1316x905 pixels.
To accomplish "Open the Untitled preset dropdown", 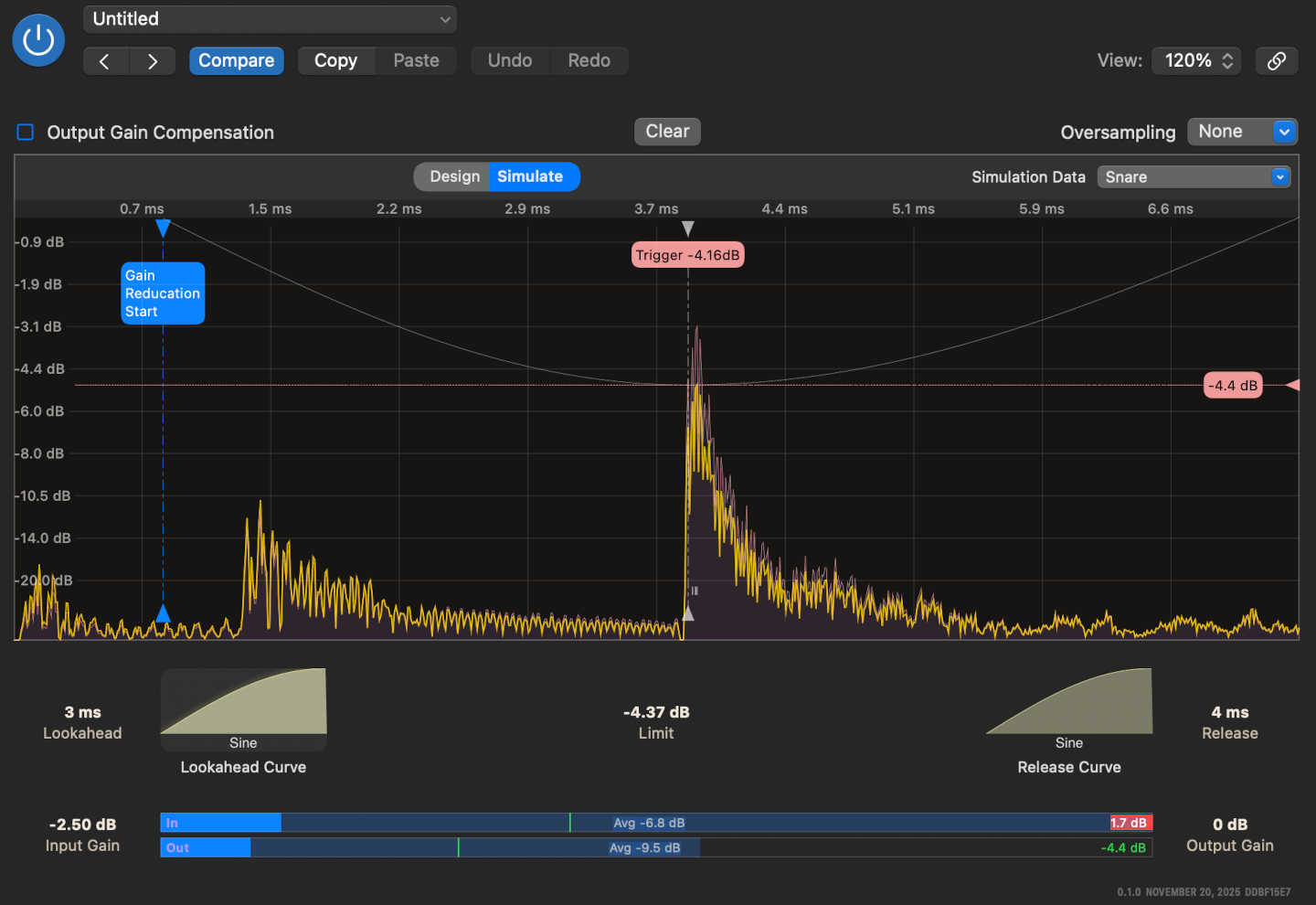I will (271, 19).
